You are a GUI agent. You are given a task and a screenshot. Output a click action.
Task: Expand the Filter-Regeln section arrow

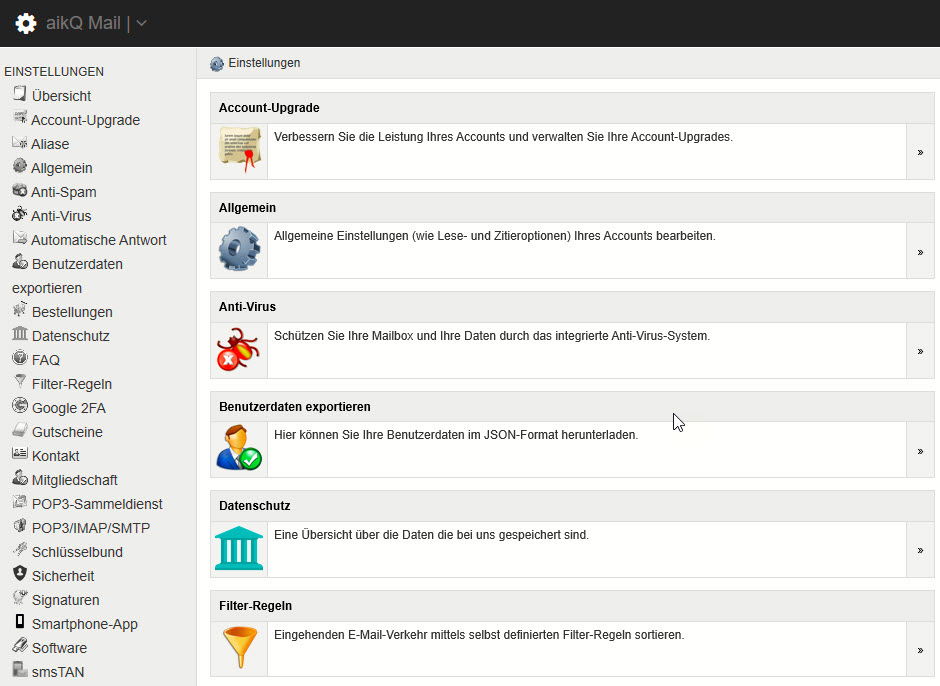pos(920,650)
